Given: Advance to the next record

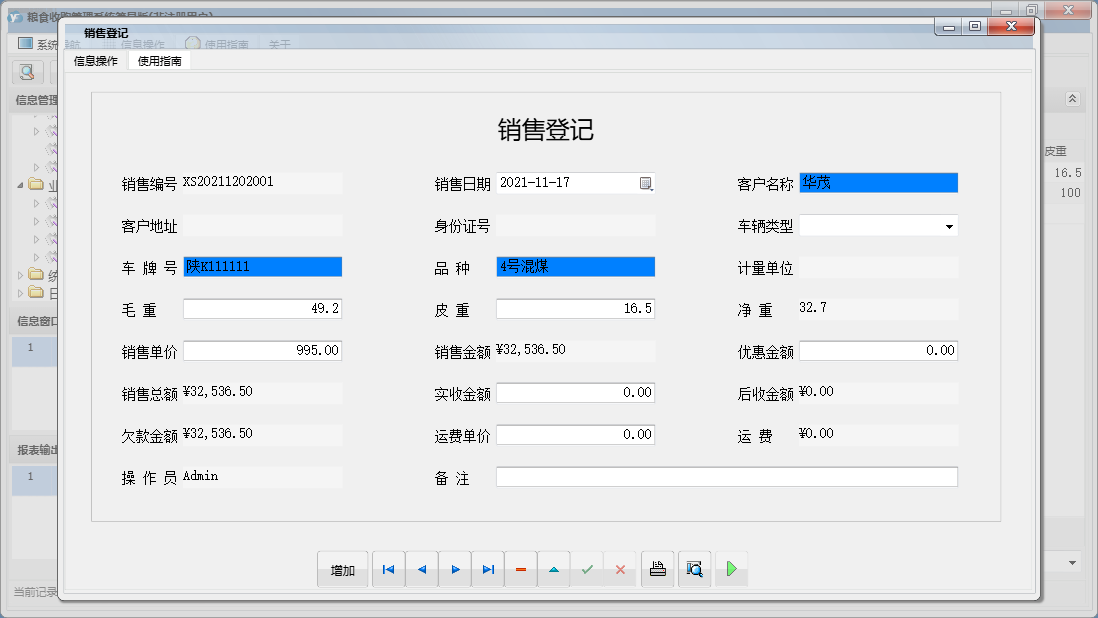Looking at the screenshot, I should pos(455,568).
